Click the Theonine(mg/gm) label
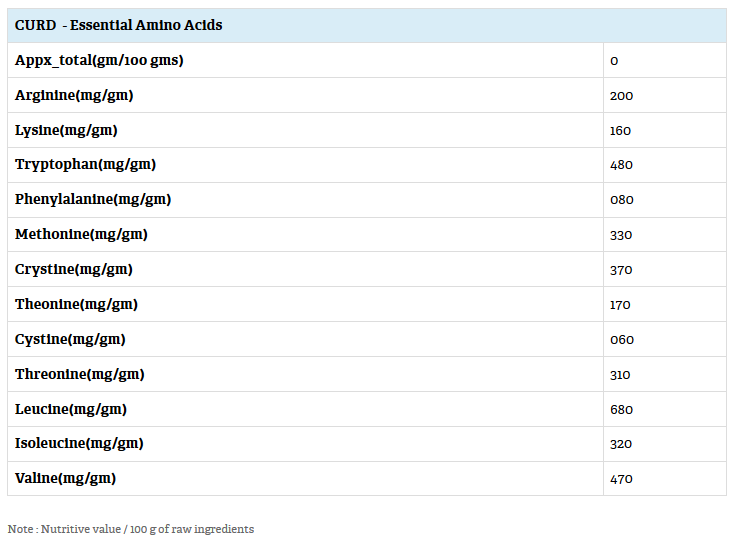The image size is (738, 542). click(76, 304)
